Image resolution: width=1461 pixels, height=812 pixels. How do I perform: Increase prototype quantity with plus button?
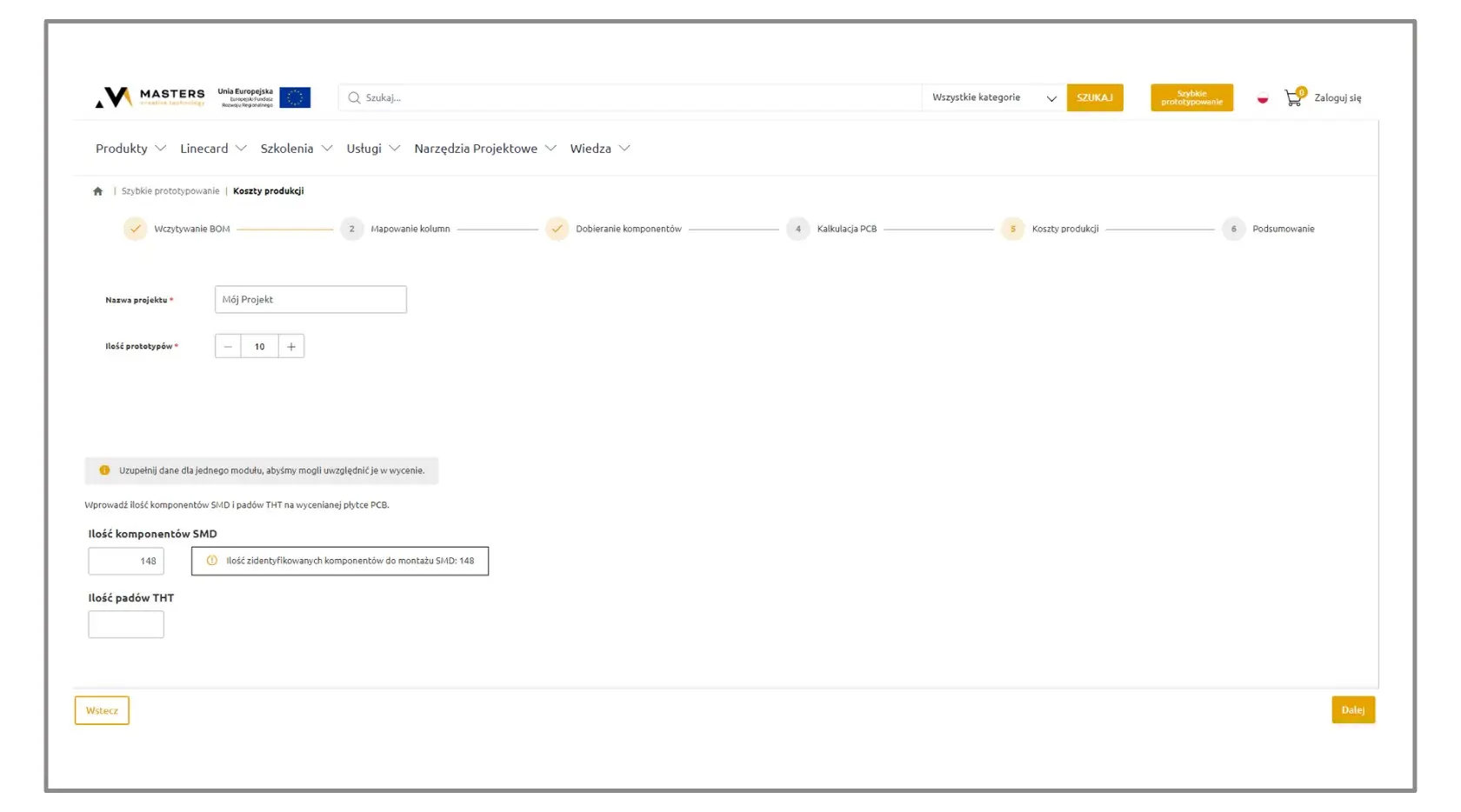click(x=291, y=347)
